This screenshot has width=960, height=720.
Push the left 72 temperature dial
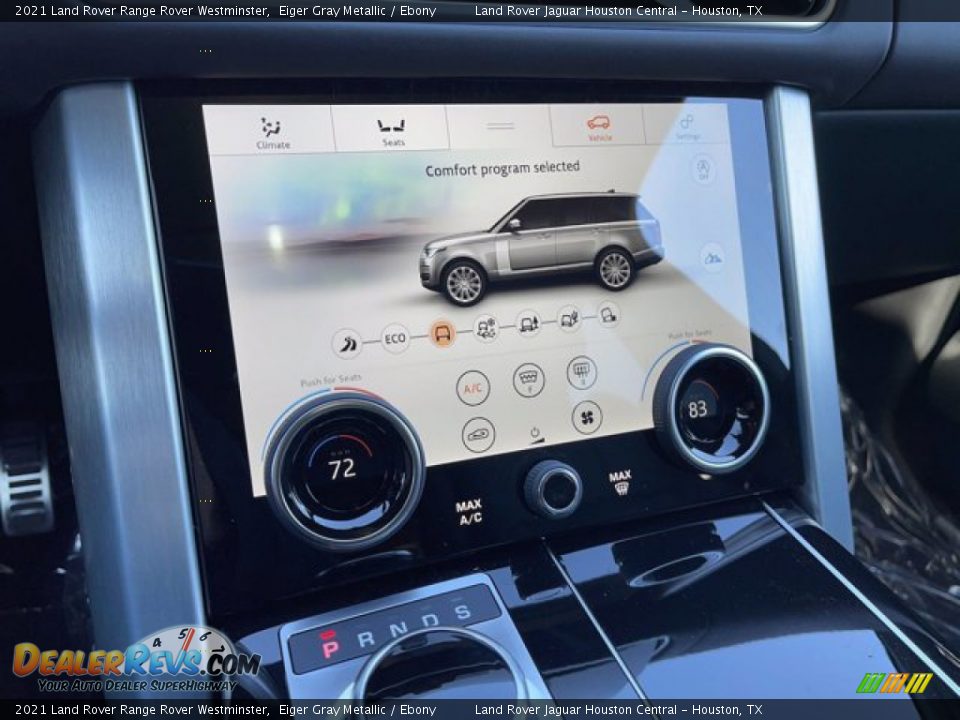pos(344,471)
